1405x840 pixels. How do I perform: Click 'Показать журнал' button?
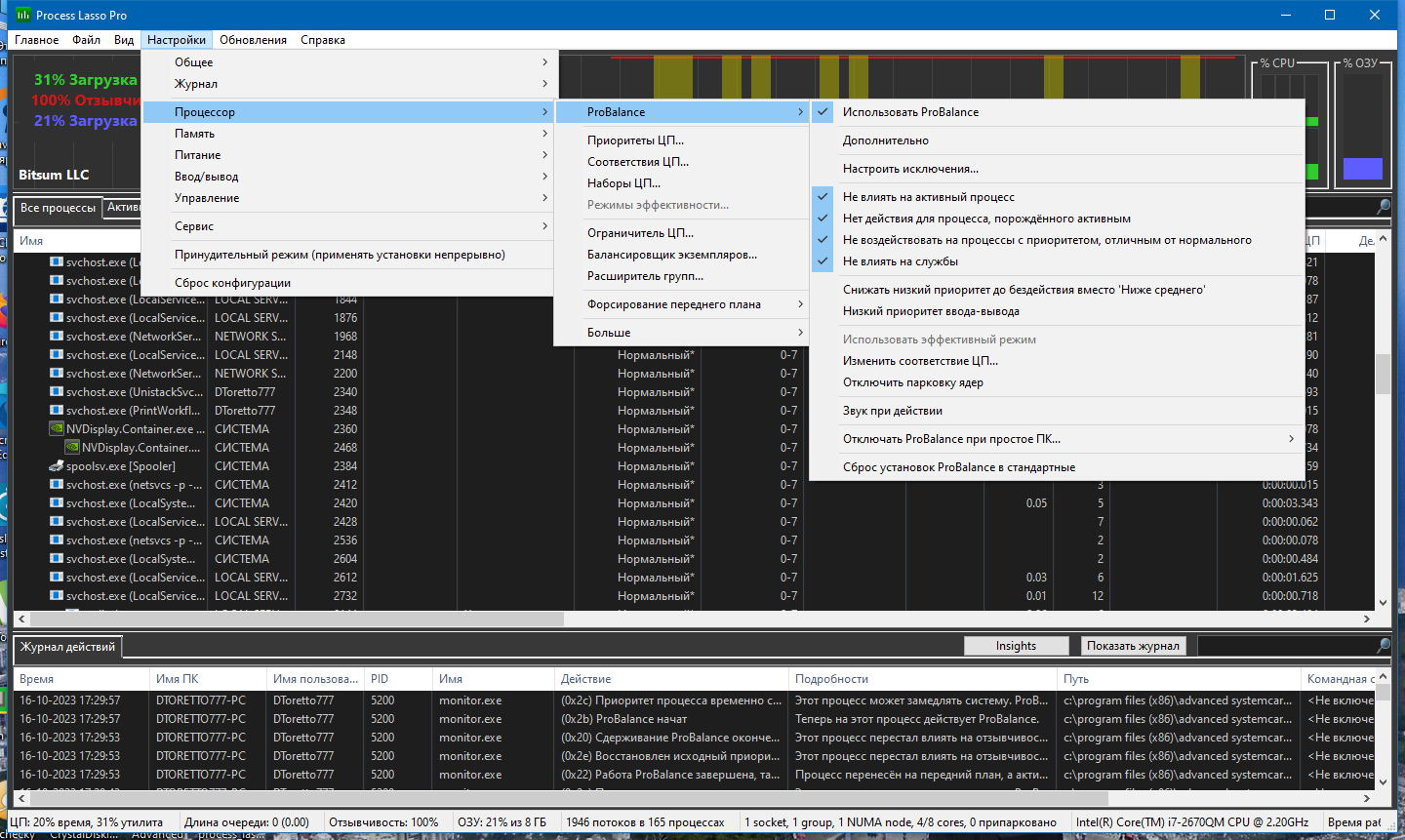coord(1133,646)
